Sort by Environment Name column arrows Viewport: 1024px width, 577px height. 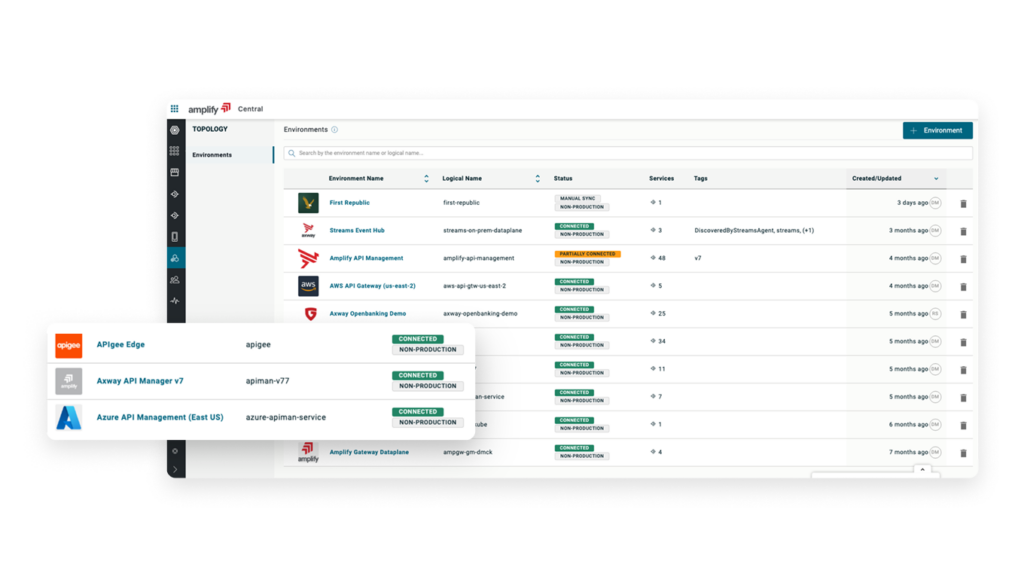pos(426,178)
